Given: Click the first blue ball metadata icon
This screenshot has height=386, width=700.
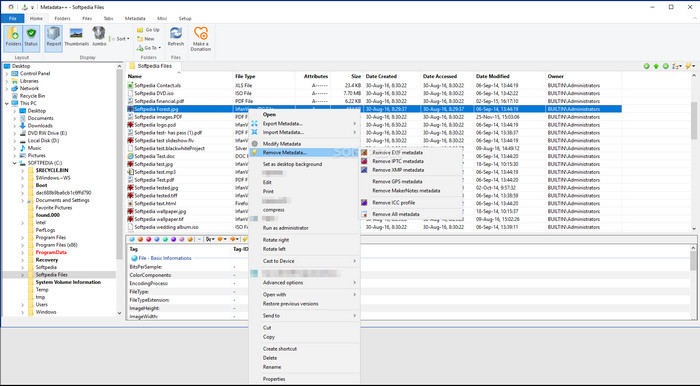Looking at the screenshot, I should tap(132, 240).
